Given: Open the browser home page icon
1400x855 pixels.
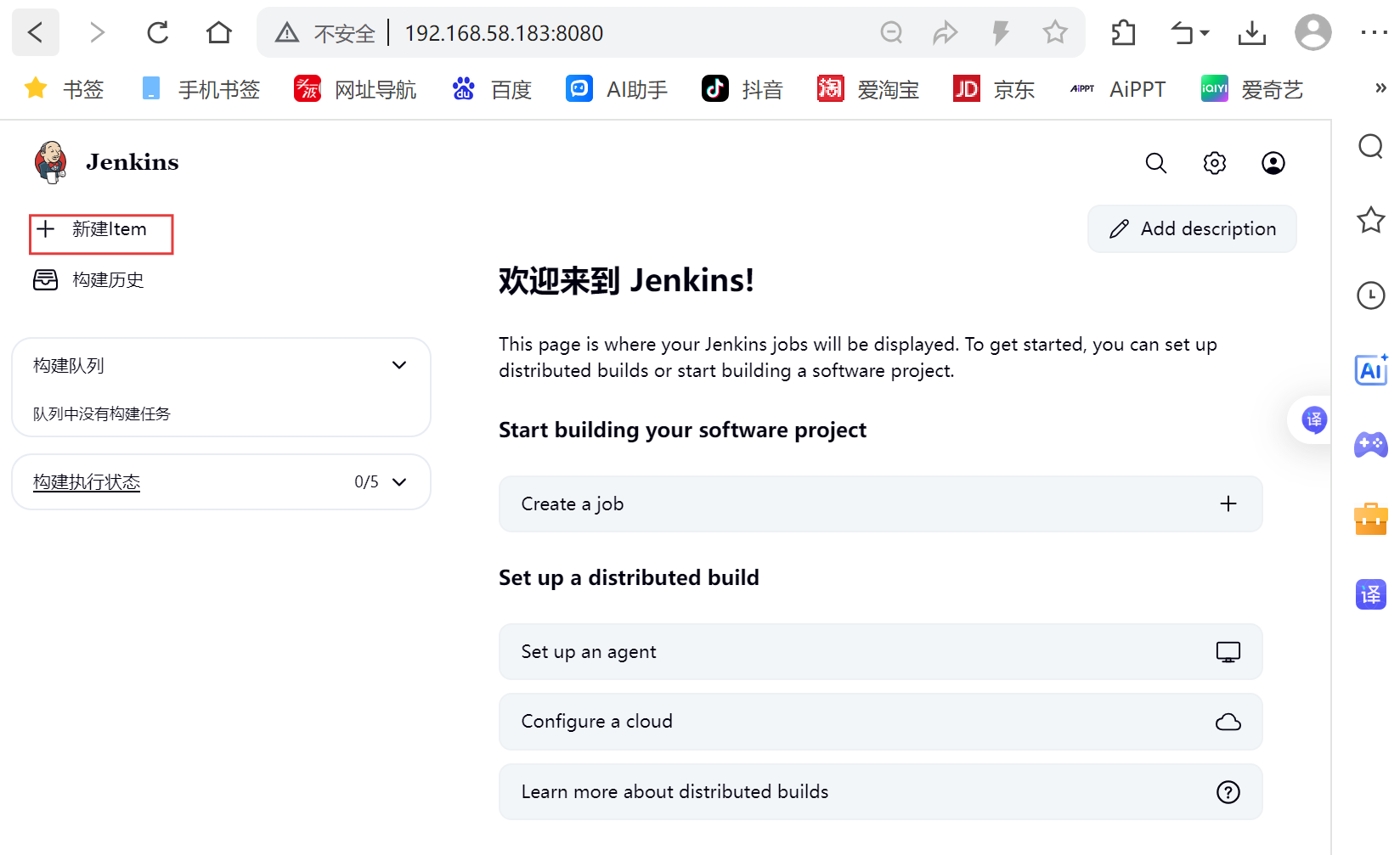Looking at the screenshot, I should [x=219, y=32].
